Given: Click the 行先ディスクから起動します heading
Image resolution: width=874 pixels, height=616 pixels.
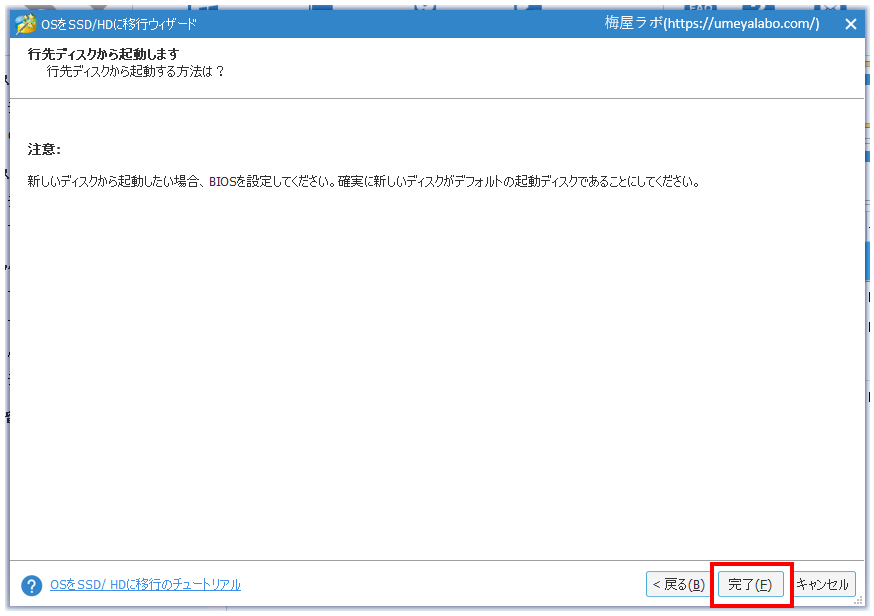Looking at the screenshot, I should tap(104, 54).
